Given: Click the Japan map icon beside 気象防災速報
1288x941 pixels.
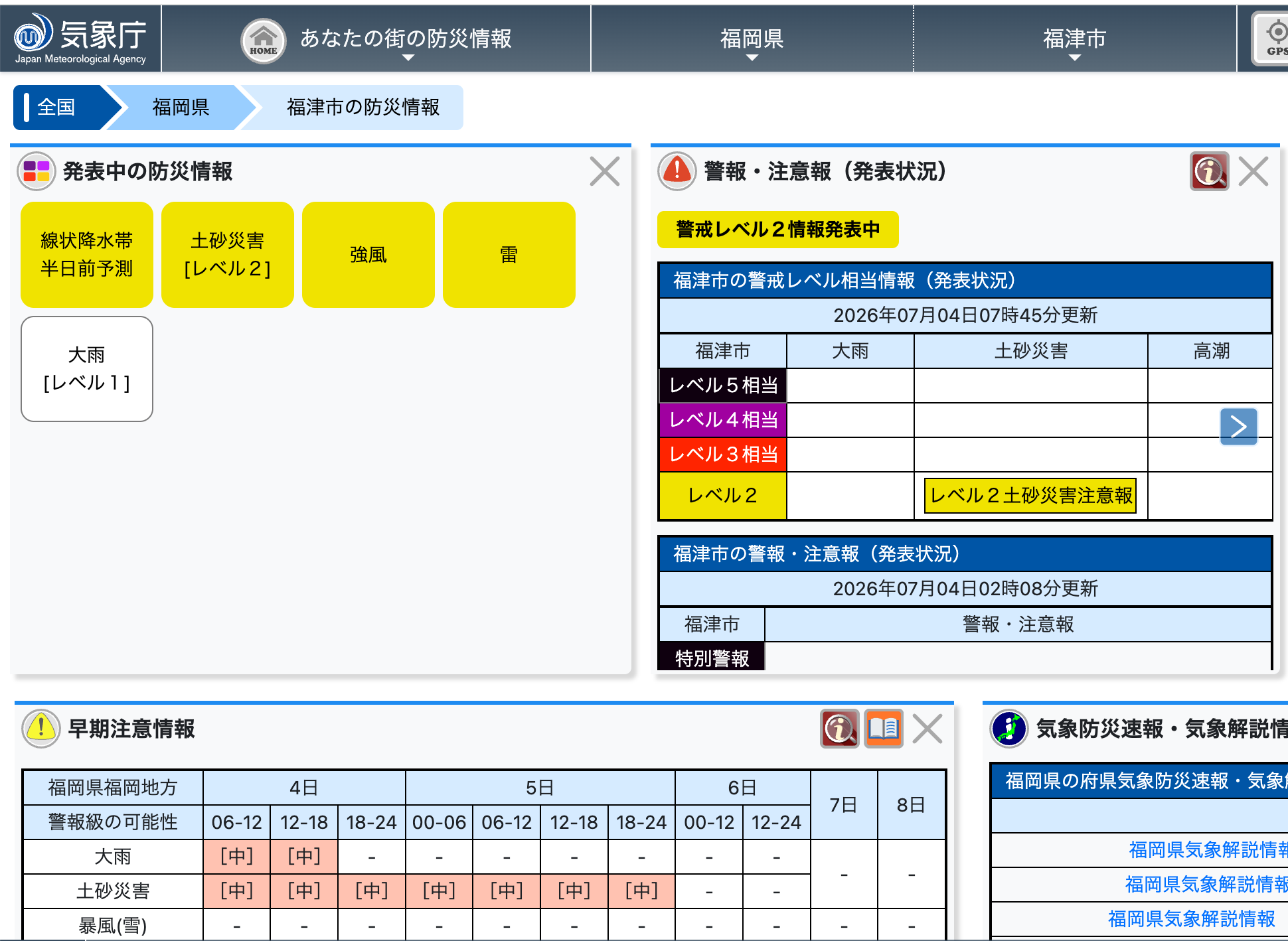Looking at the screenshot, I should click(1008, 729).
